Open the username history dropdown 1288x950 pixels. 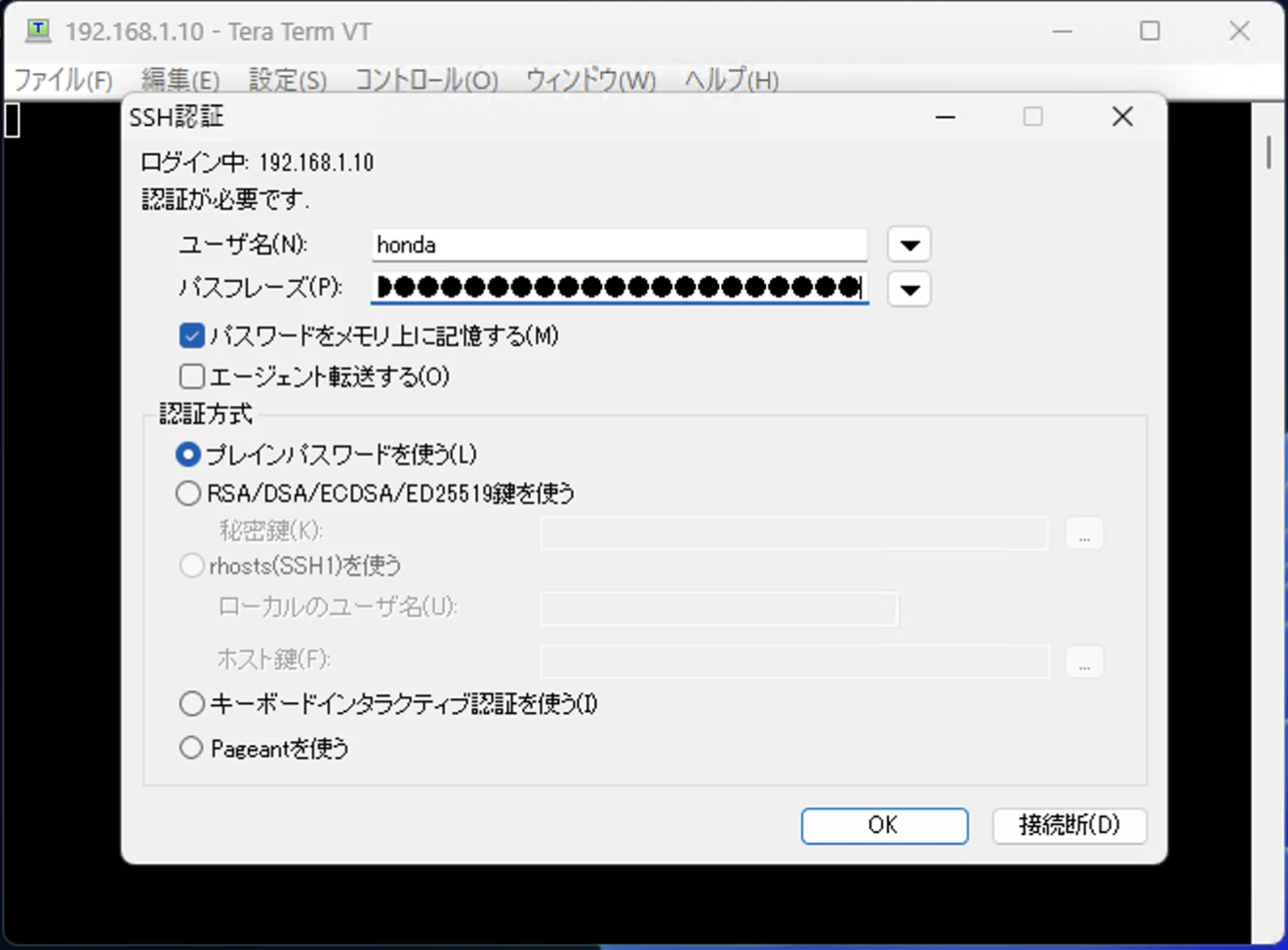[x=907, y=244]
